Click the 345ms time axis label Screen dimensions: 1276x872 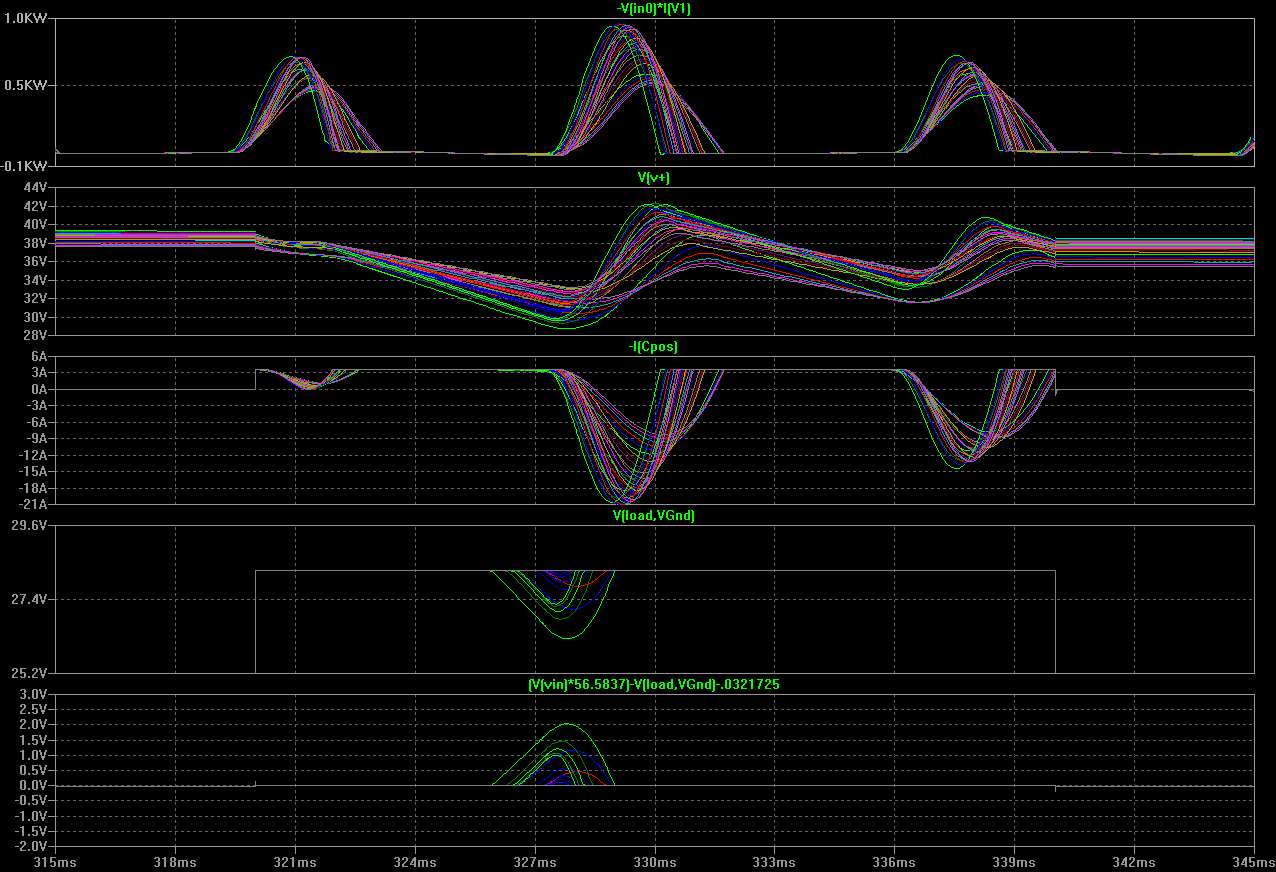point(1253,862)
